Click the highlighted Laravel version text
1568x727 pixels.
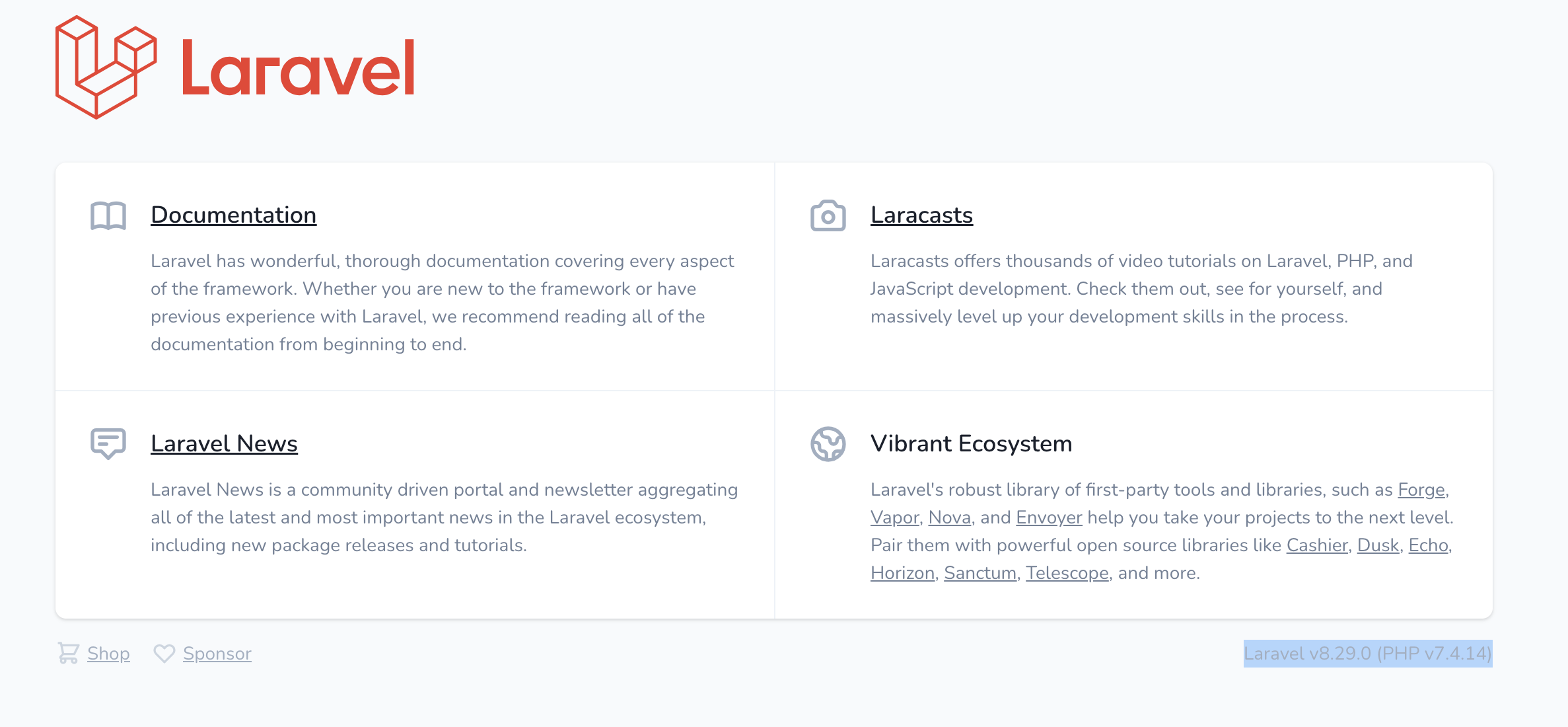coord(1367,654)
